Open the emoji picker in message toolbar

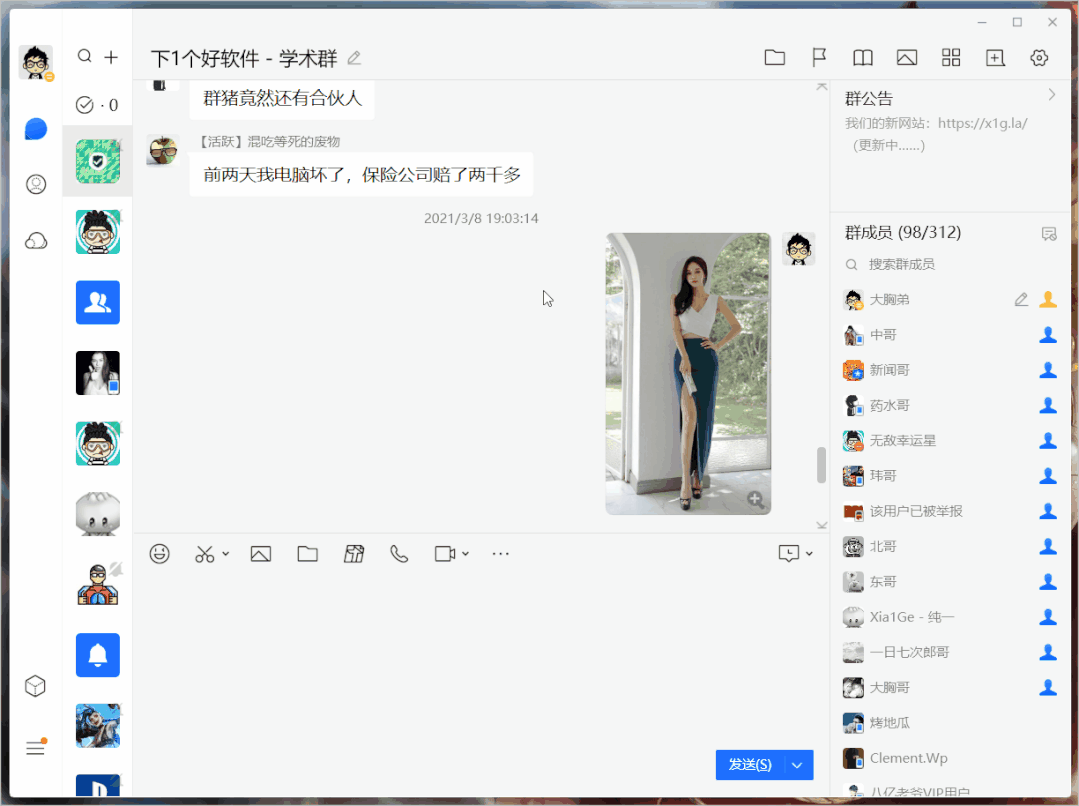(159, 554)
